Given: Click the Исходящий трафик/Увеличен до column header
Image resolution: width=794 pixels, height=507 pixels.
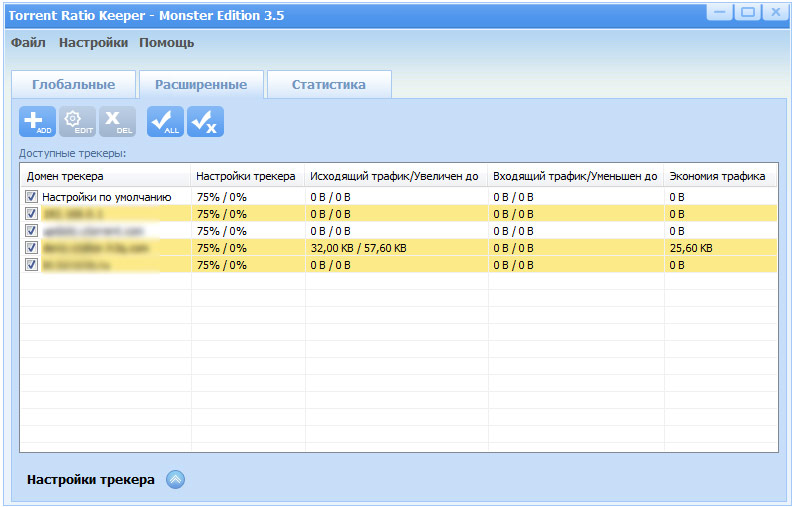Looking at the screenshot, I should [395, 176].
